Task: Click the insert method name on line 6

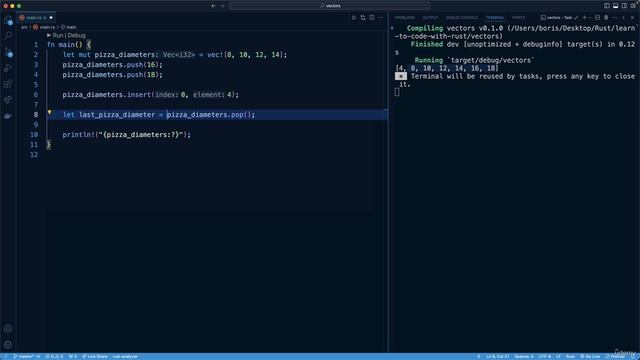Action: (x=139, y=95)
